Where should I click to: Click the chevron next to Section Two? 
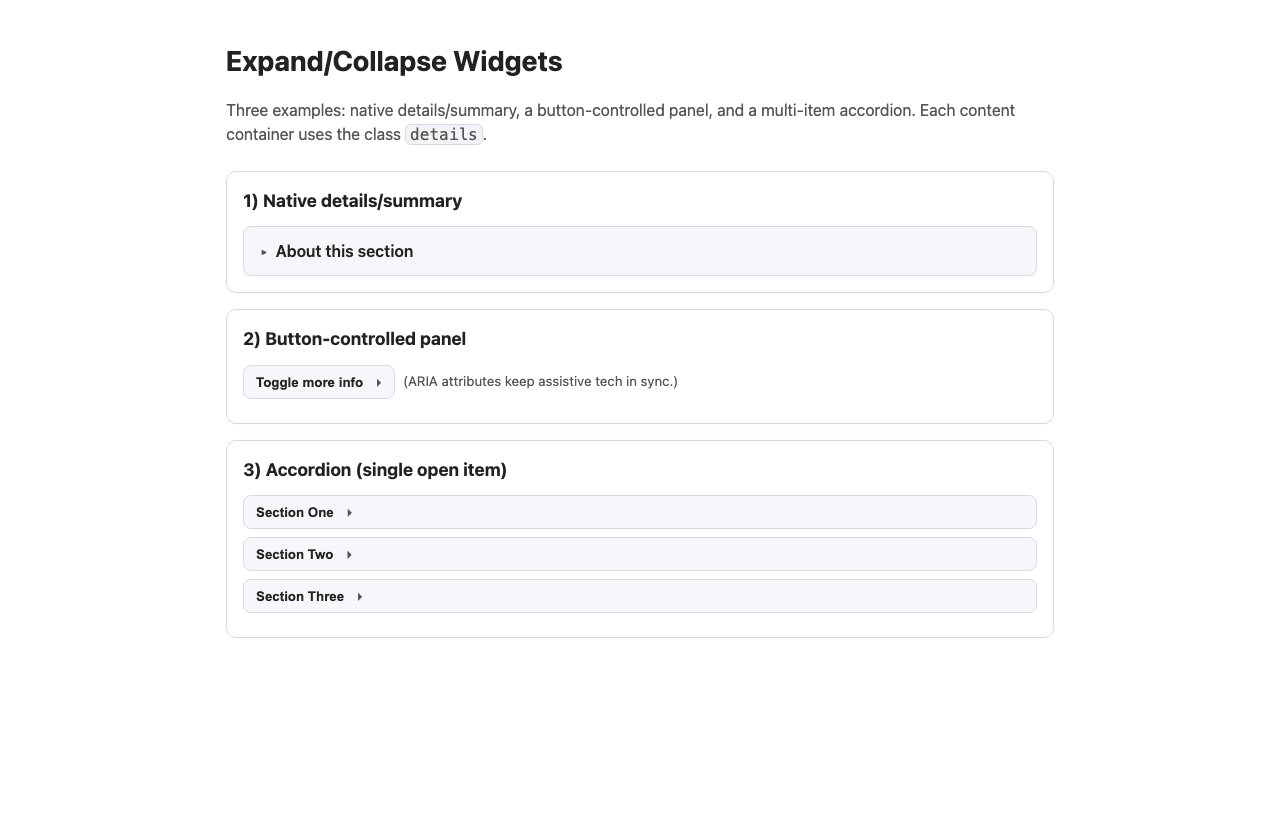(x=349, y=554)
